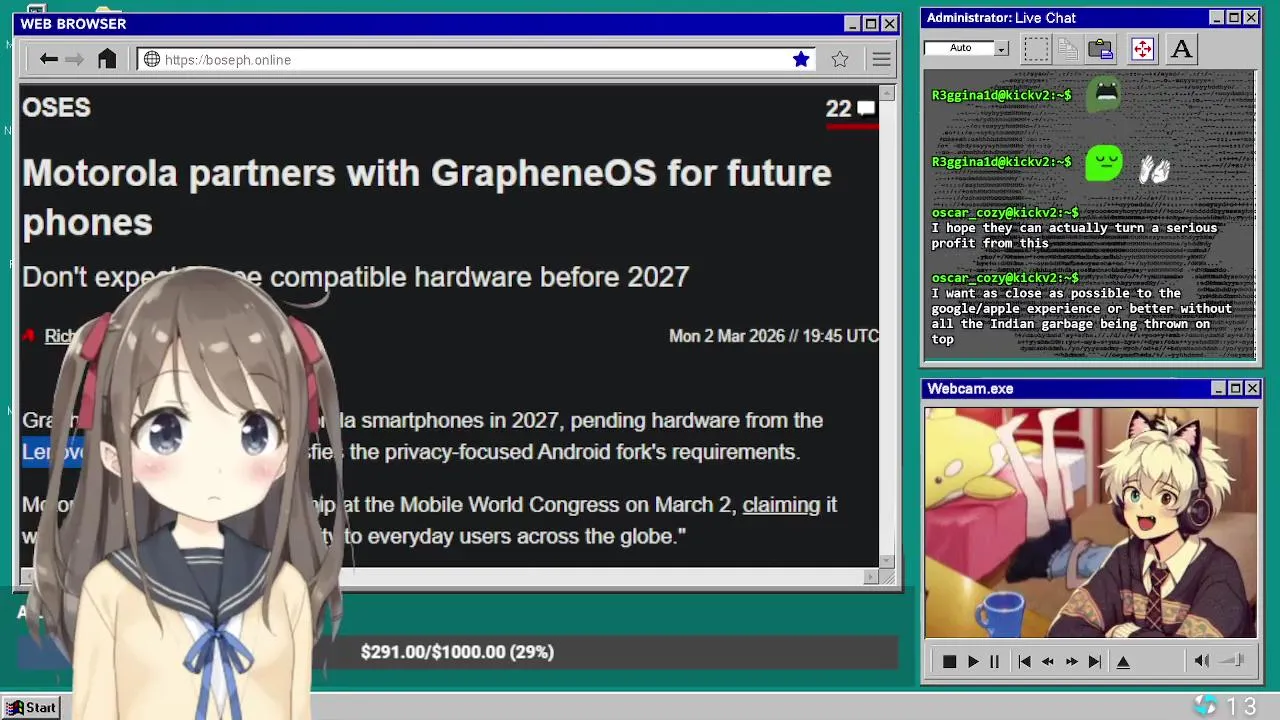Skip to previous track in Webcam.exe
Screen dimensions: 1280x720
coord(1024,661)
